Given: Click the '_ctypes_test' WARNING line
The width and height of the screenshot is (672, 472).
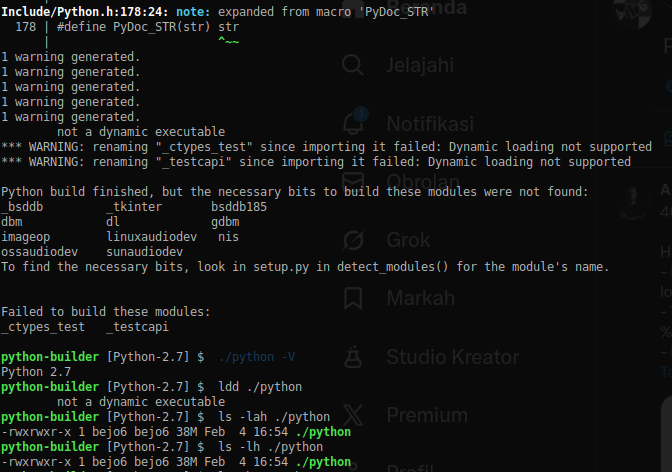Looking at the screenshot, I should (x=327, y=147).
